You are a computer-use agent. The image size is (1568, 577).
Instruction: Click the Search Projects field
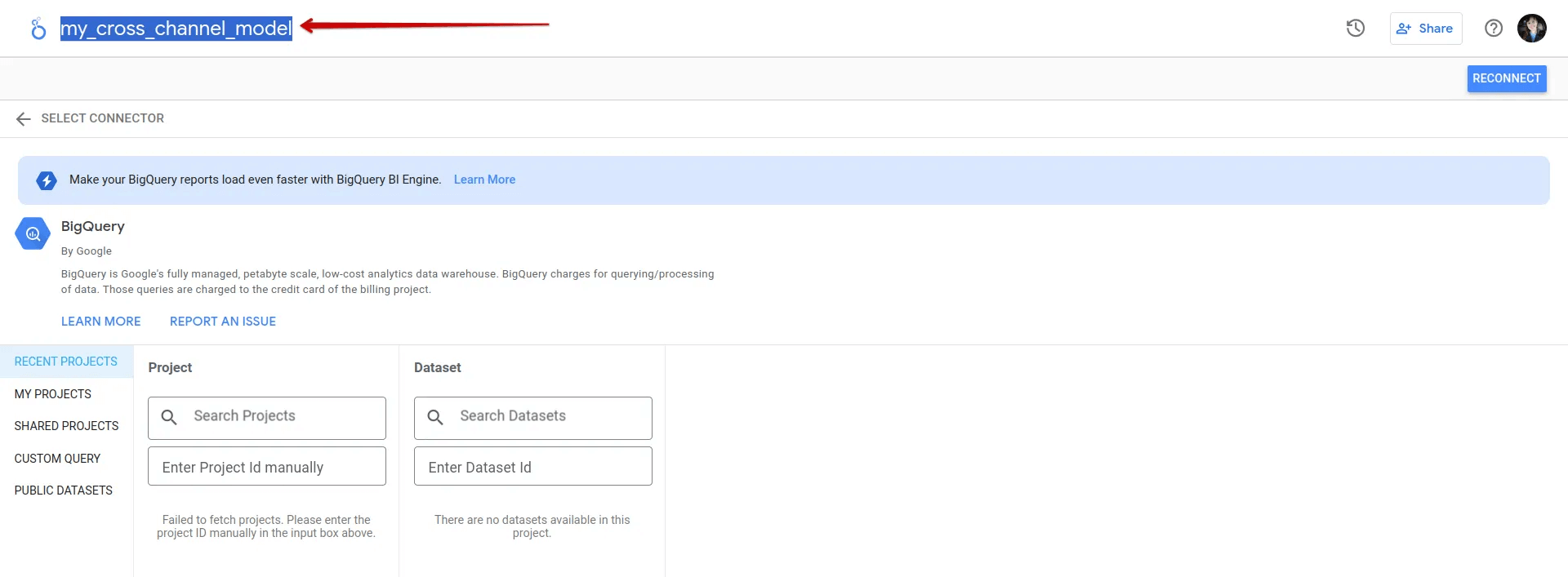pyautogui.click(x=266, y=418)
